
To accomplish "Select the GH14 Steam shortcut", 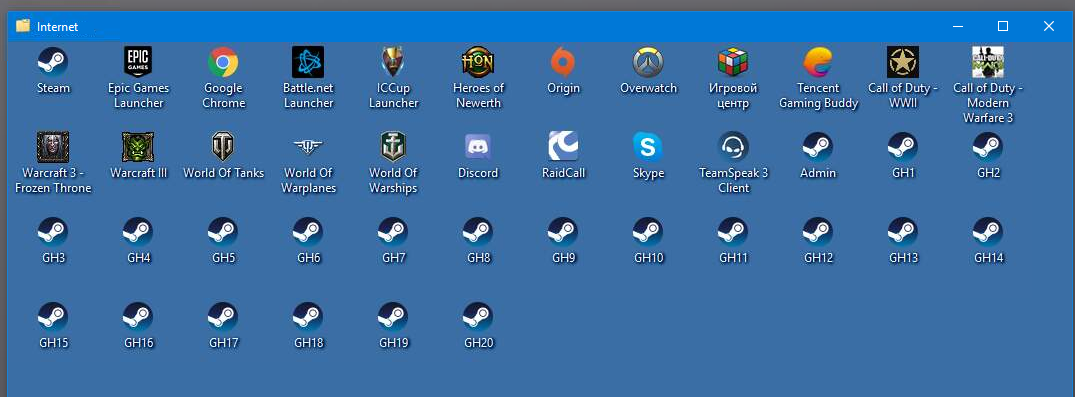I will point(988,232).
